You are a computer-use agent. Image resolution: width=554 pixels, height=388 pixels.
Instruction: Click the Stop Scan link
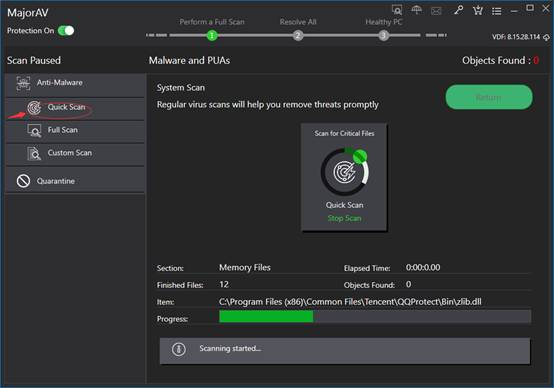(x=344, y=218)
